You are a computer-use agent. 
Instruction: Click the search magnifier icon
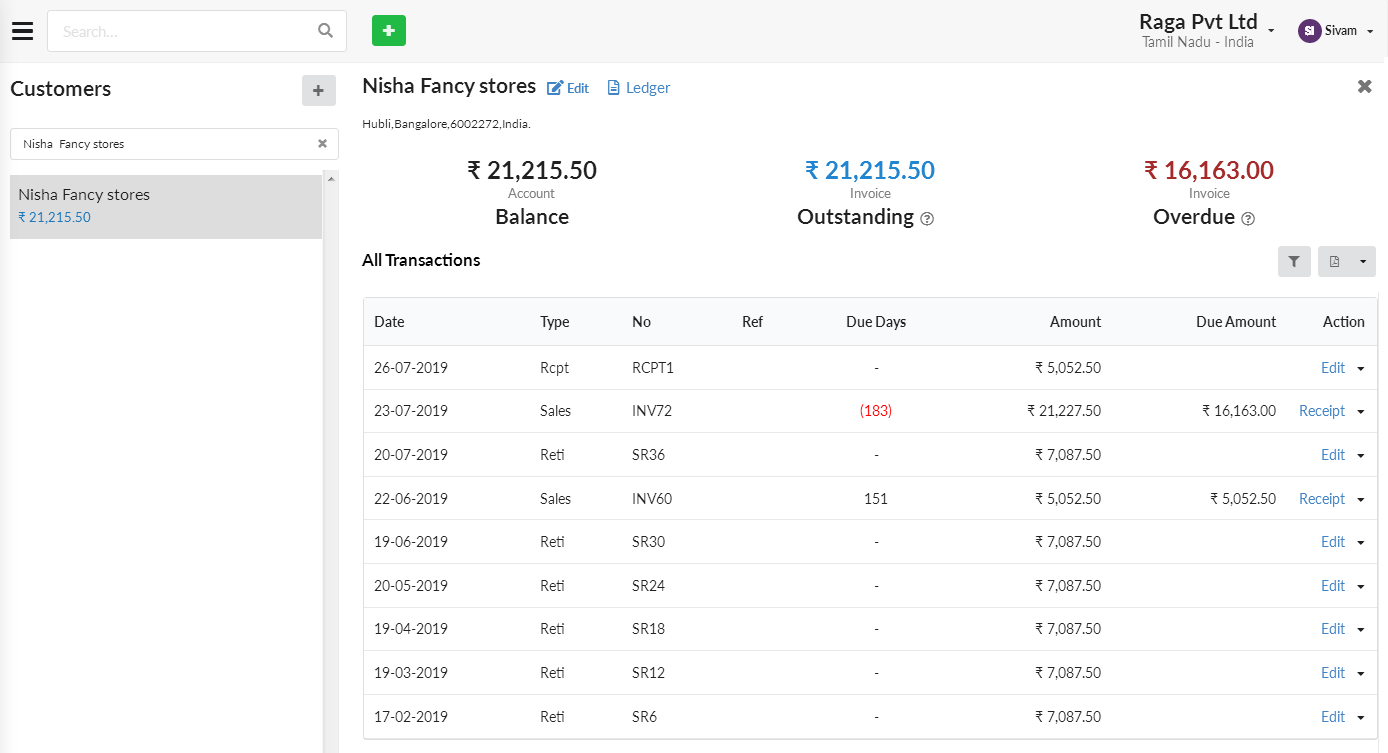click(325, 31)
